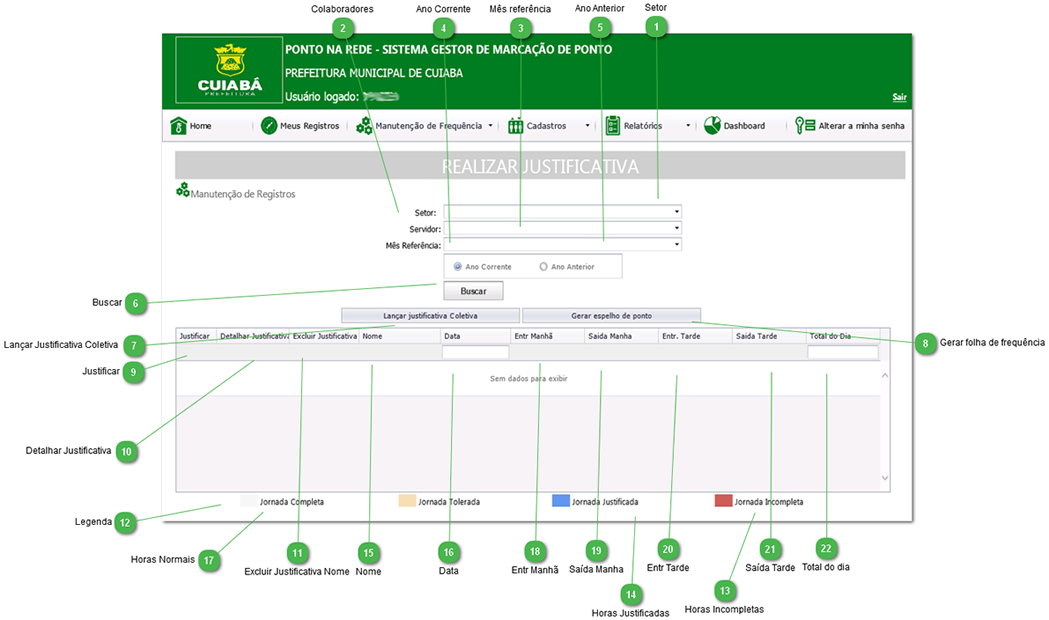Open the Dashboard menu item

(745, 126)
